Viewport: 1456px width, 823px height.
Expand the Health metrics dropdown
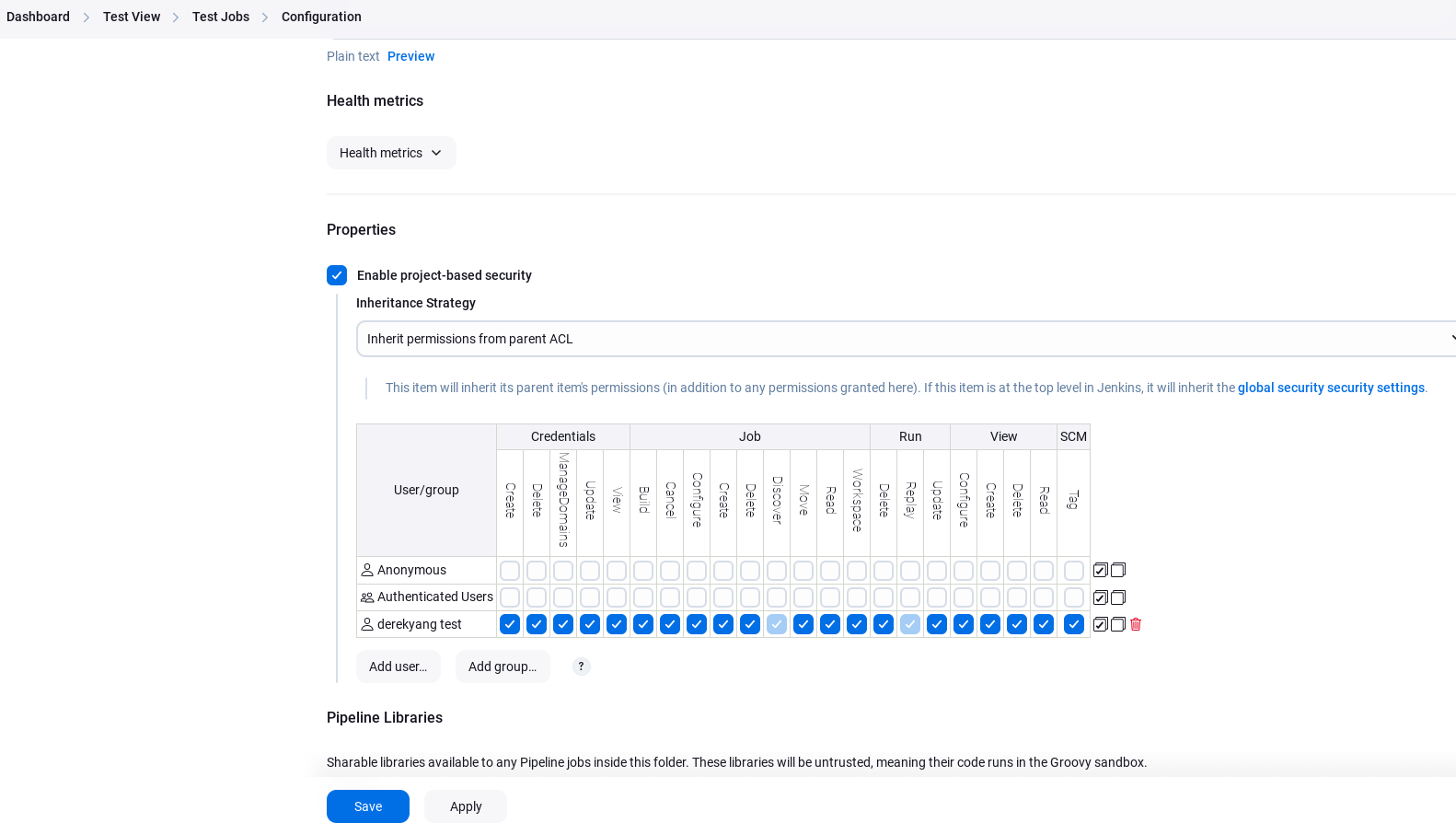click(391, 153)
